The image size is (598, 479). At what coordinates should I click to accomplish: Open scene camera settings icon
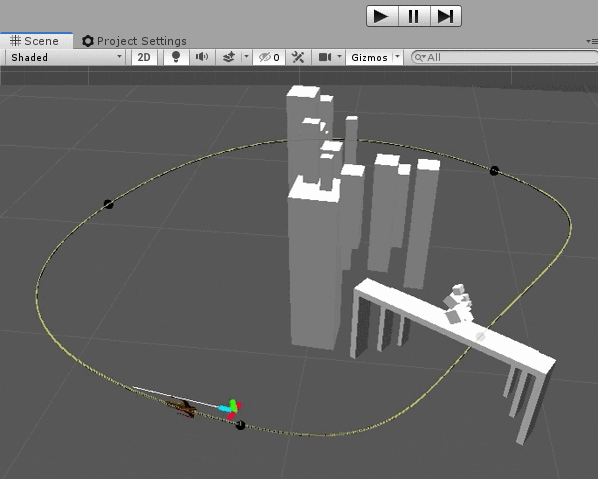point(325,57)
